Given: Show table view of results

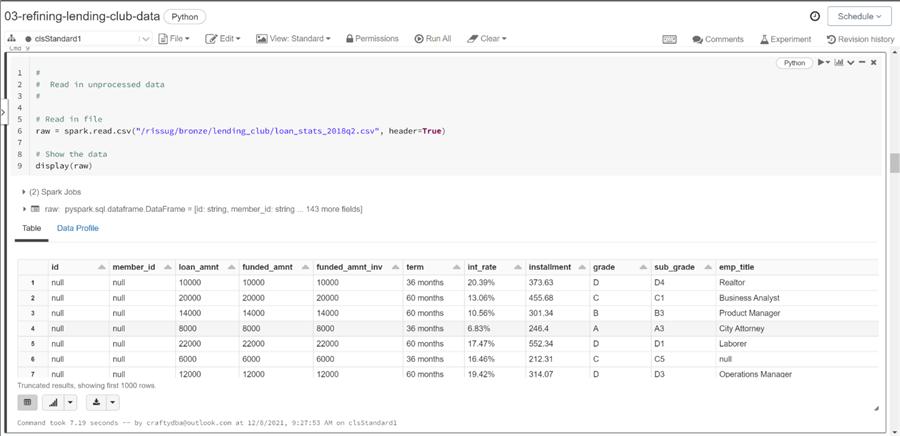Looking at the screenshot, I should [x=28, y=402].
